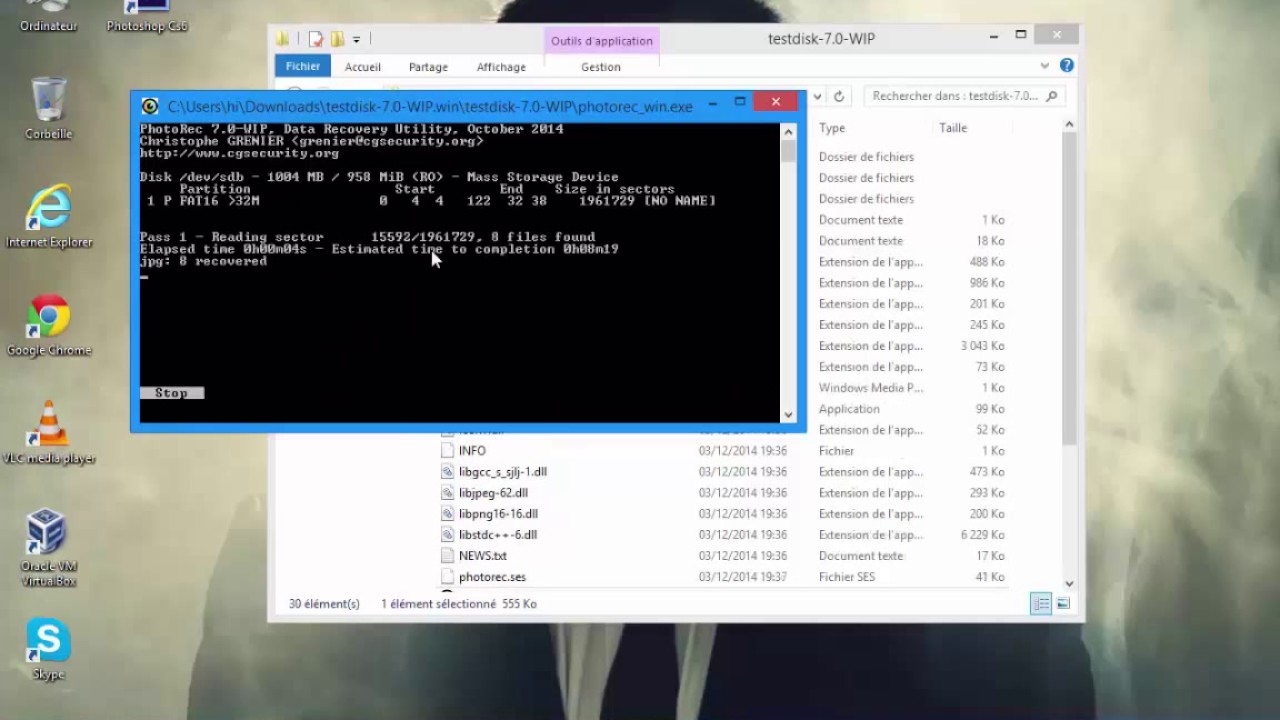Switch Explorer to the details view icon
The width and height of the screenshot is (1280, 720).
point(1041,604)
